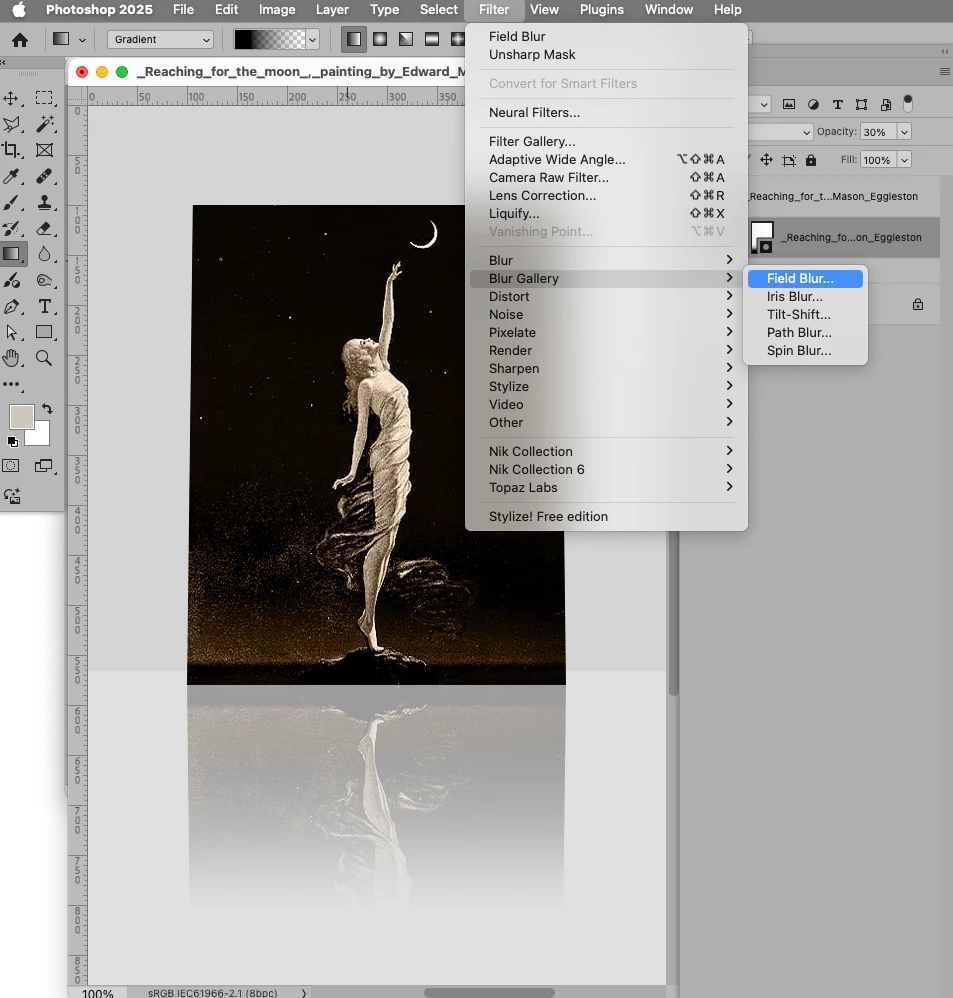Choose Spin Blur... from submenu
The width and height of the screenshot is (953, 998).
point(805,351)
